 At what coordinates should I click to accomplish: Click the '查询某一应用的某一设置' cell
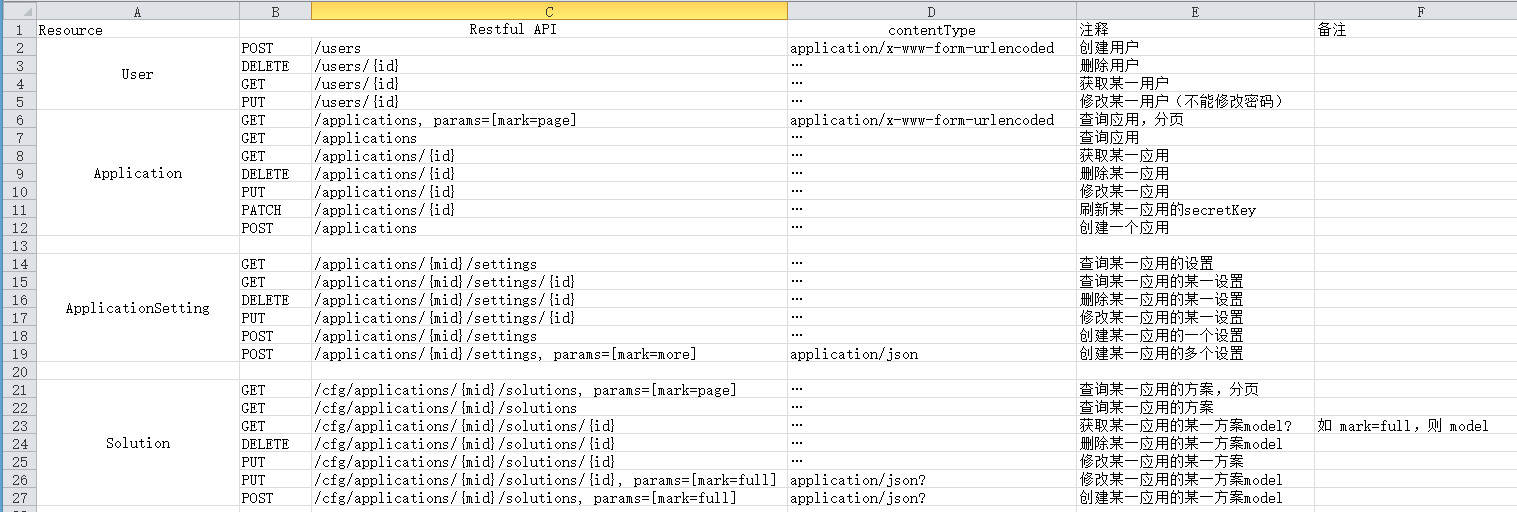click(x=1195, y=282)
